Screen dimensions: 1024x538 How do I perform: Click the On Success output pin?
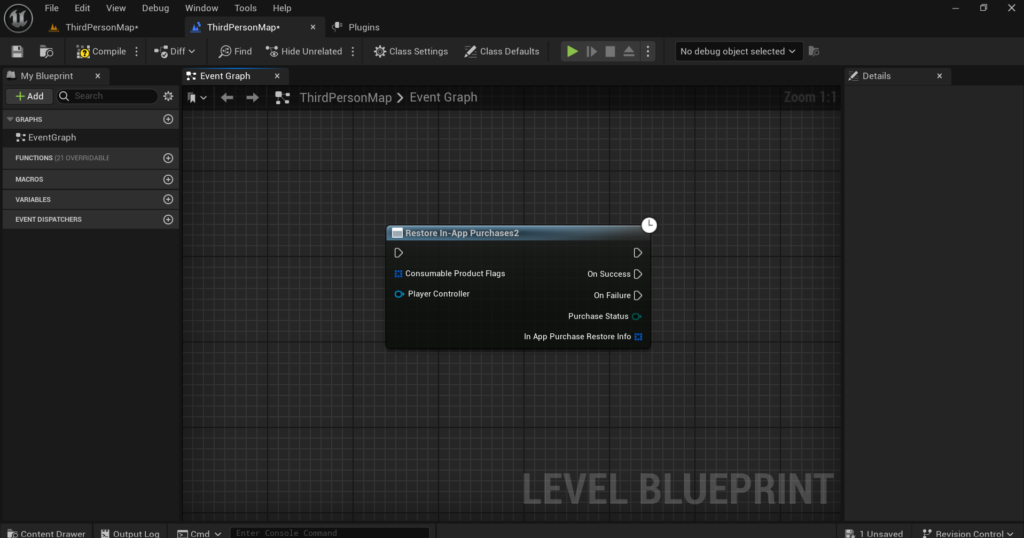pos(638,274)
